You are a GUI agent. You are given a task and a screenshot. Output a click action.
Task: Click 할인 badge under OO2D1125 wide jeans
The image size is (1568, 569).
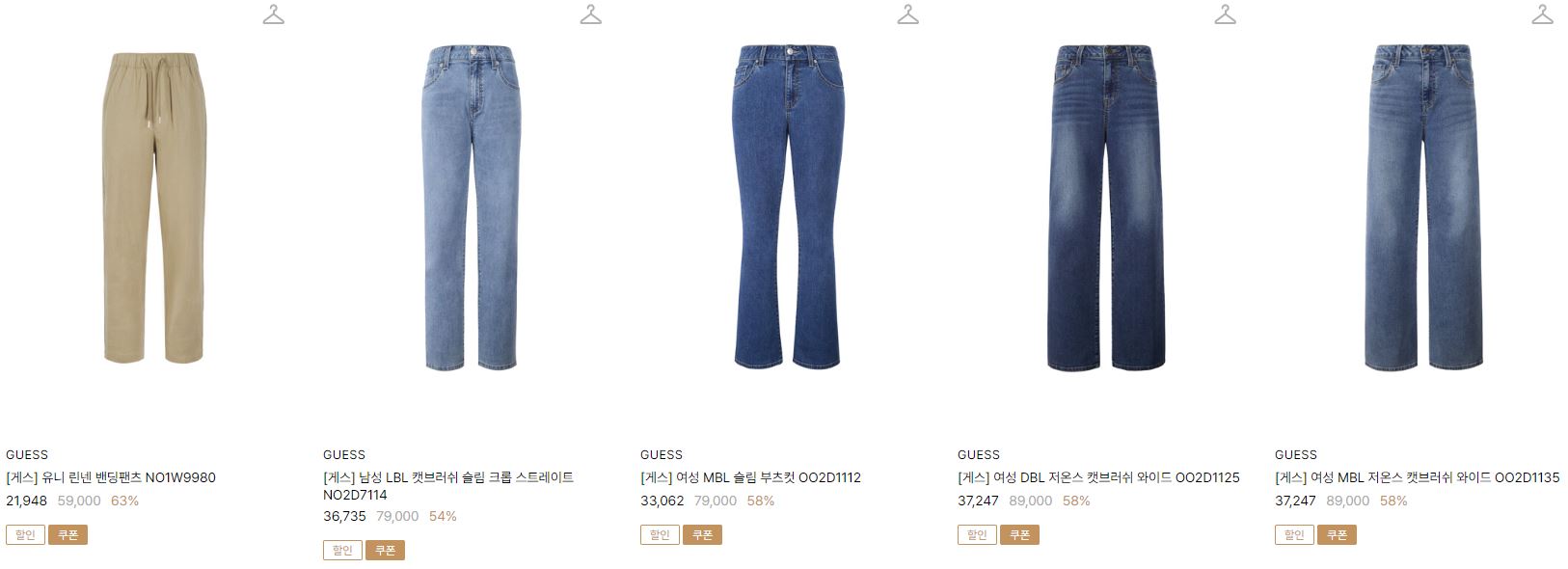977,534
